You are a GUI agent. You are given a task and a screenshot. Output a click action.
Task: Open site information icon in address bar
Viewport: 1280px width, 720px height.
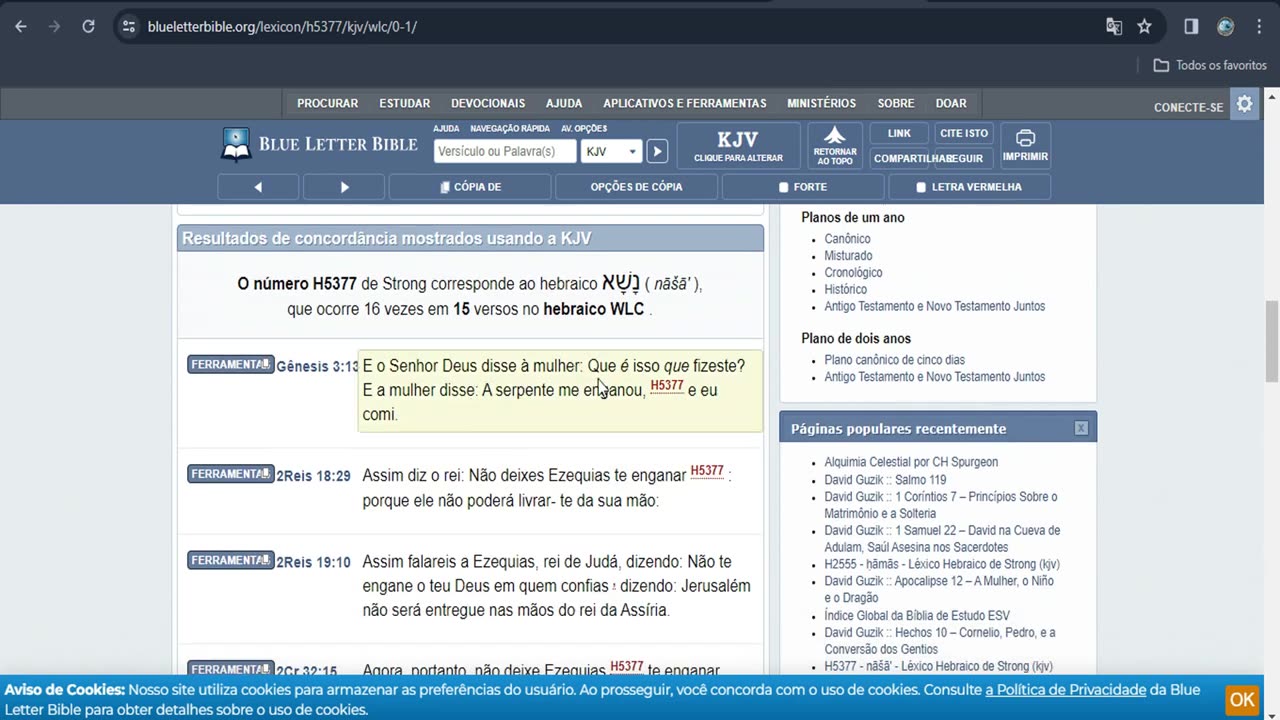128,27
